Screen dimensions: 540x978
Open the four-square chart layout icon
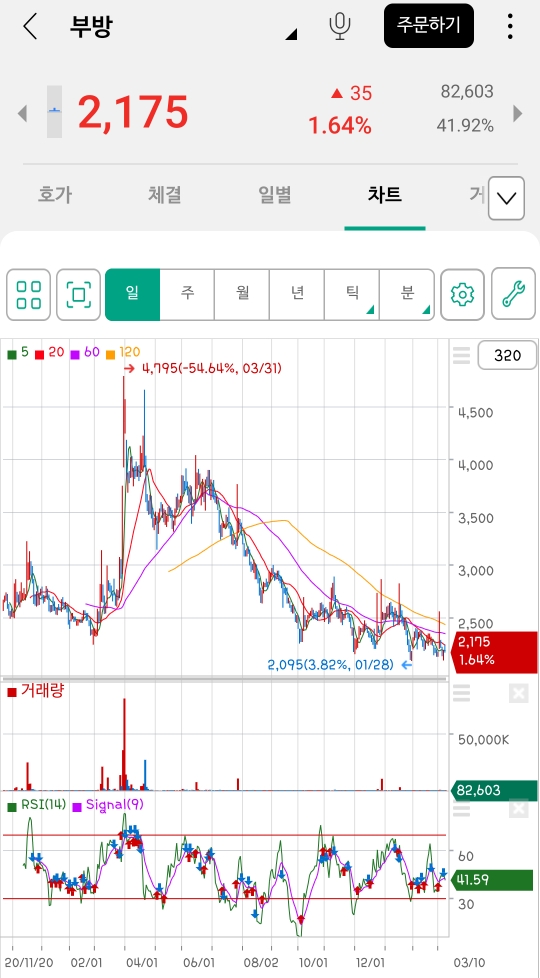coord(29,294)
